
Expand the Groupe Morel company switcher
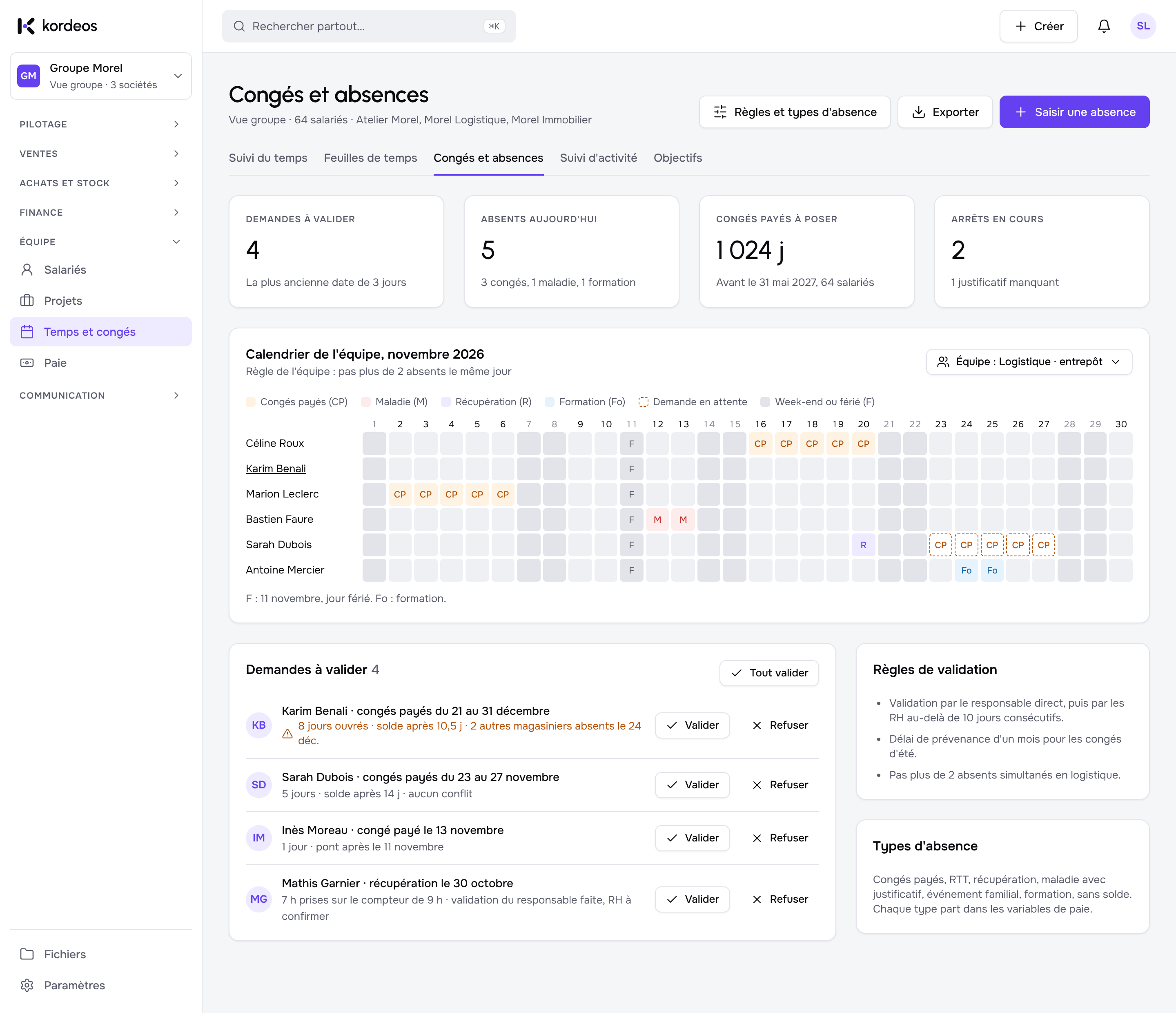coord(100,76)
